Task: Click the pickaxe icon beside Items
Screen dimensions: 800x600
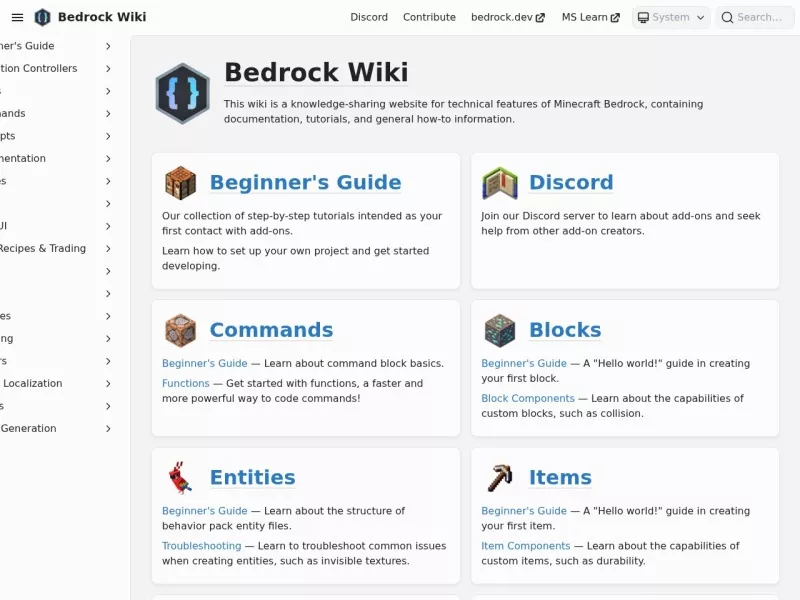Action: pyautogui.click(x=499, y=478)
